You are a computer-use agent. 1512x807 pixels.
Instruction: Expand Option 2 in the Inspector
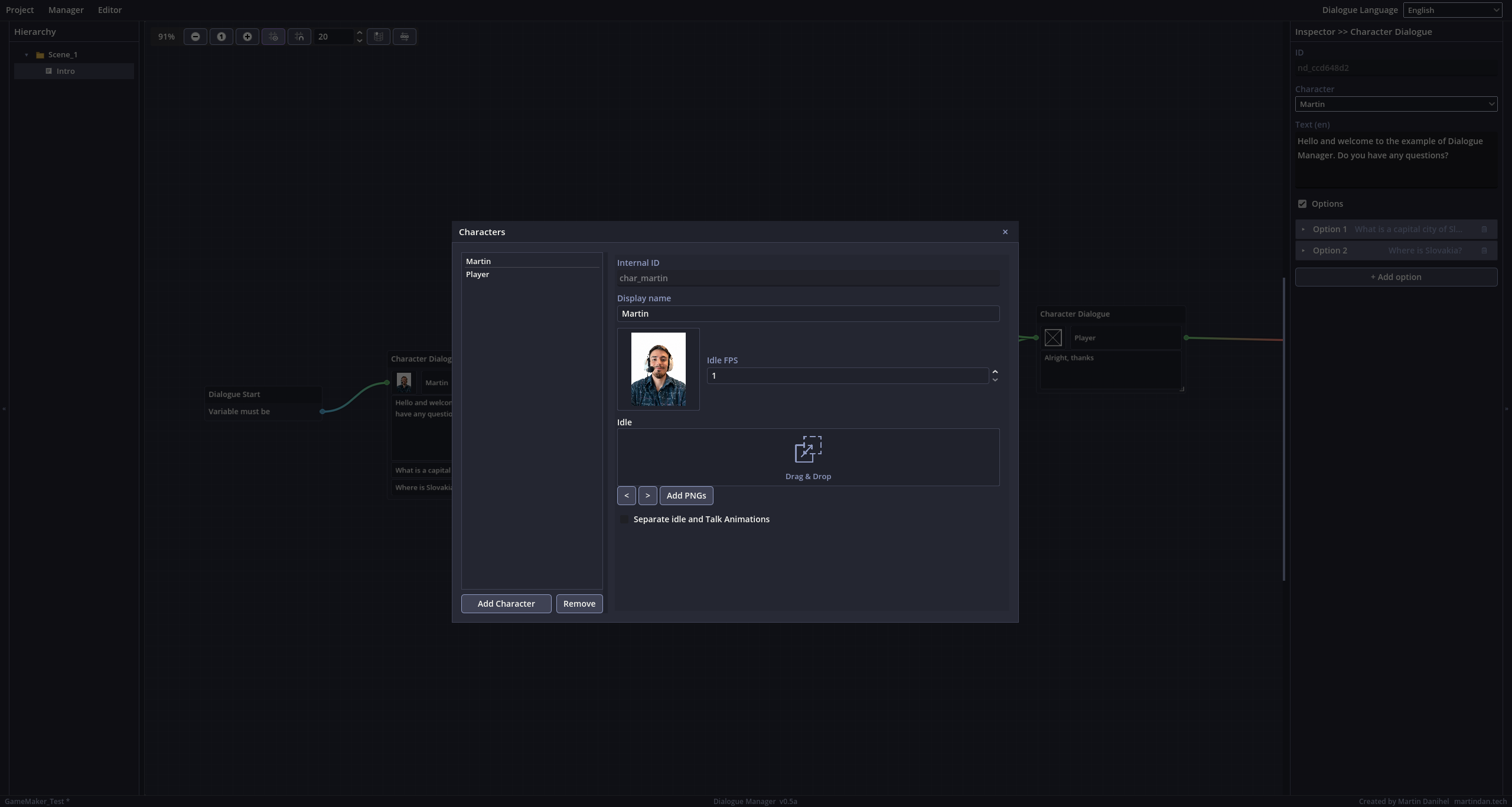[1304, 250]
